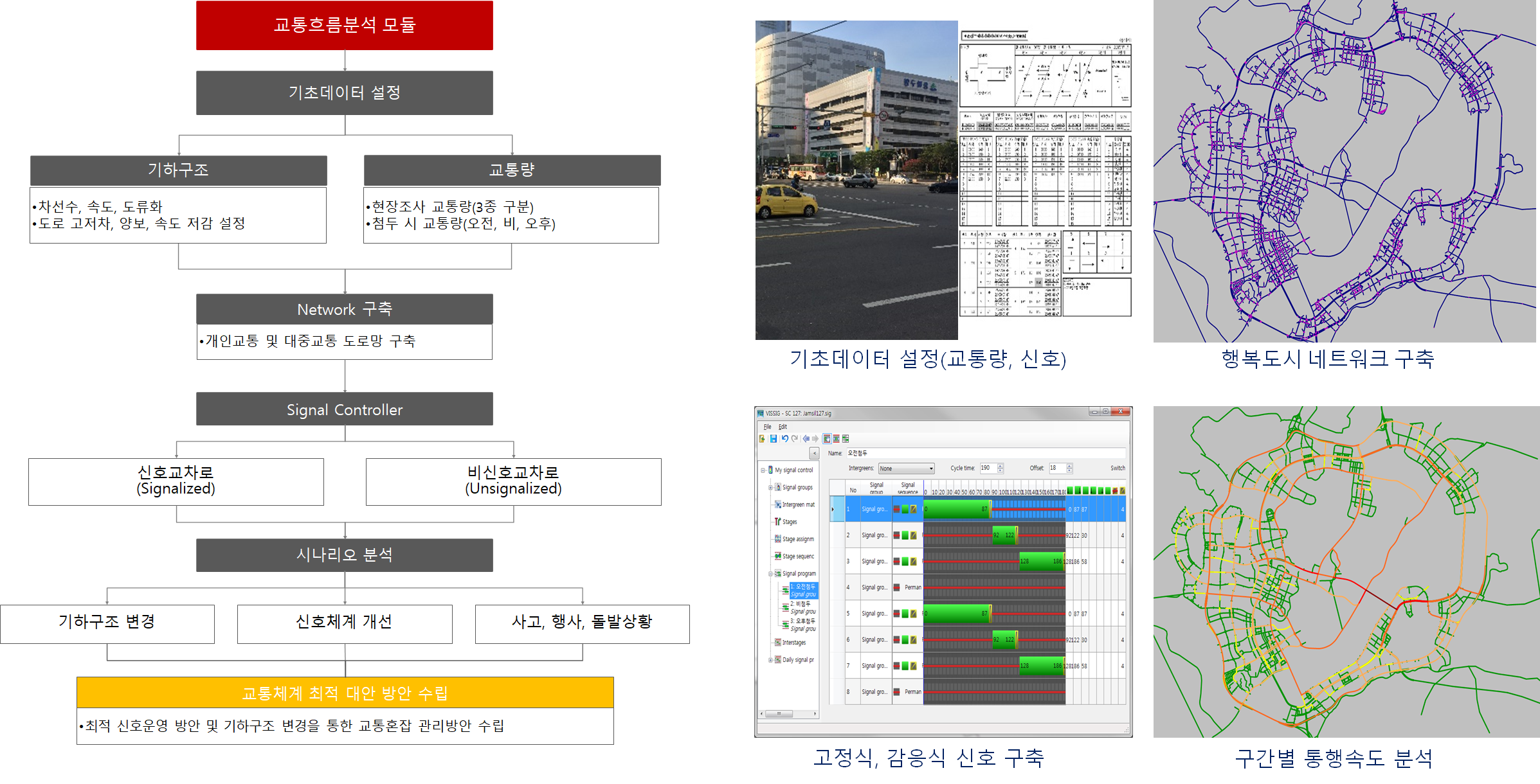This screenshot has height=784, width=1540.
Task: Click the Stage sequence icon in tree
Action: click(x=777, y=557)
